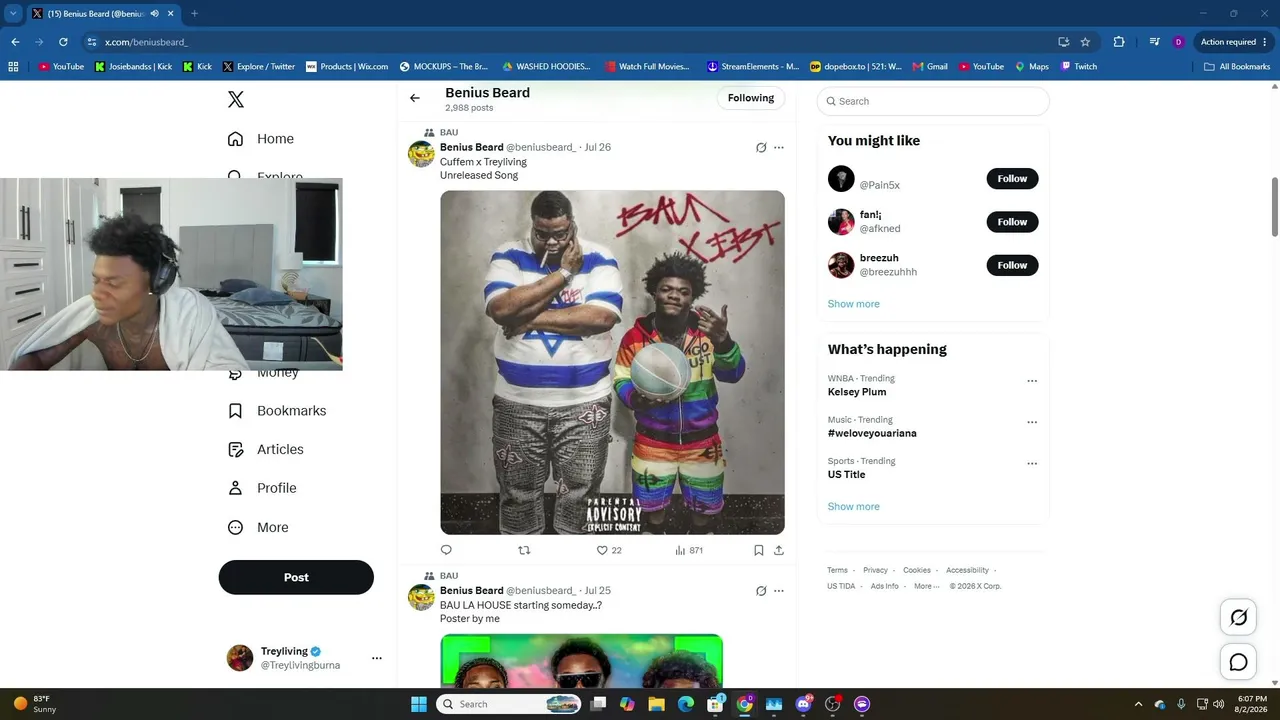Viewport: 1280px width, 720px height.
Task: Open options for the Kelsey Plum trend
Action: [x=1032, y=381]
